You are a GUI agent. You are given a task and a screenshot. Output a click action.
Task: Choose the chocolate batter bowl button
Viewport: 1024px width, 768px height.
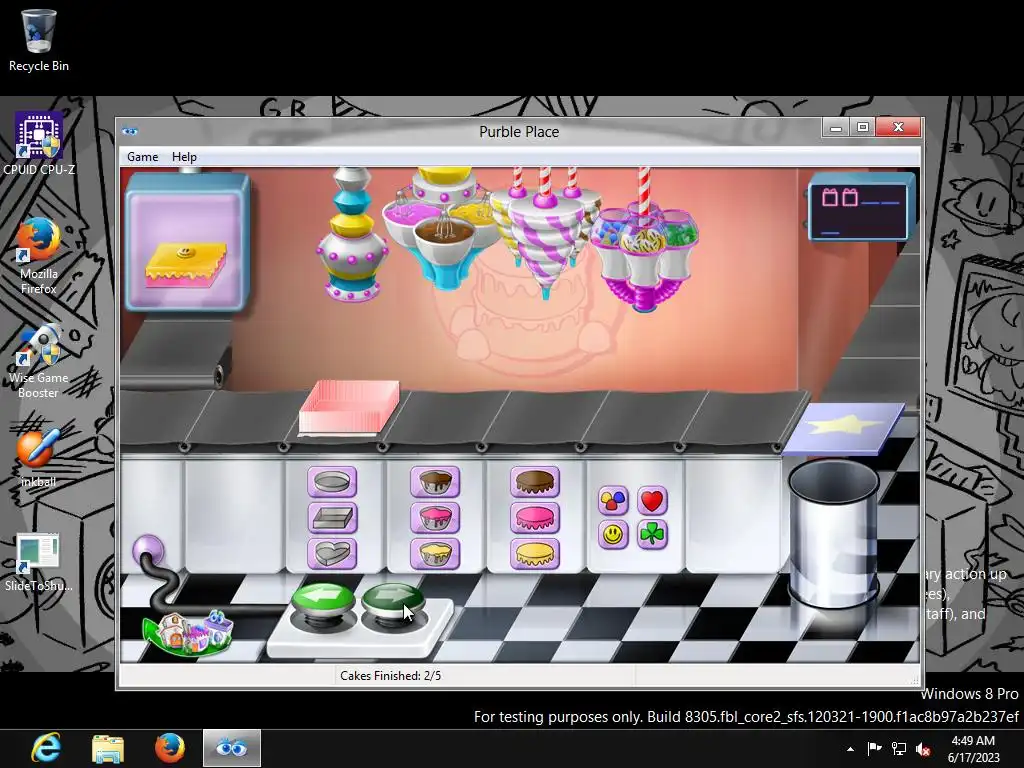pyautogui.click(x=435, y=482)
